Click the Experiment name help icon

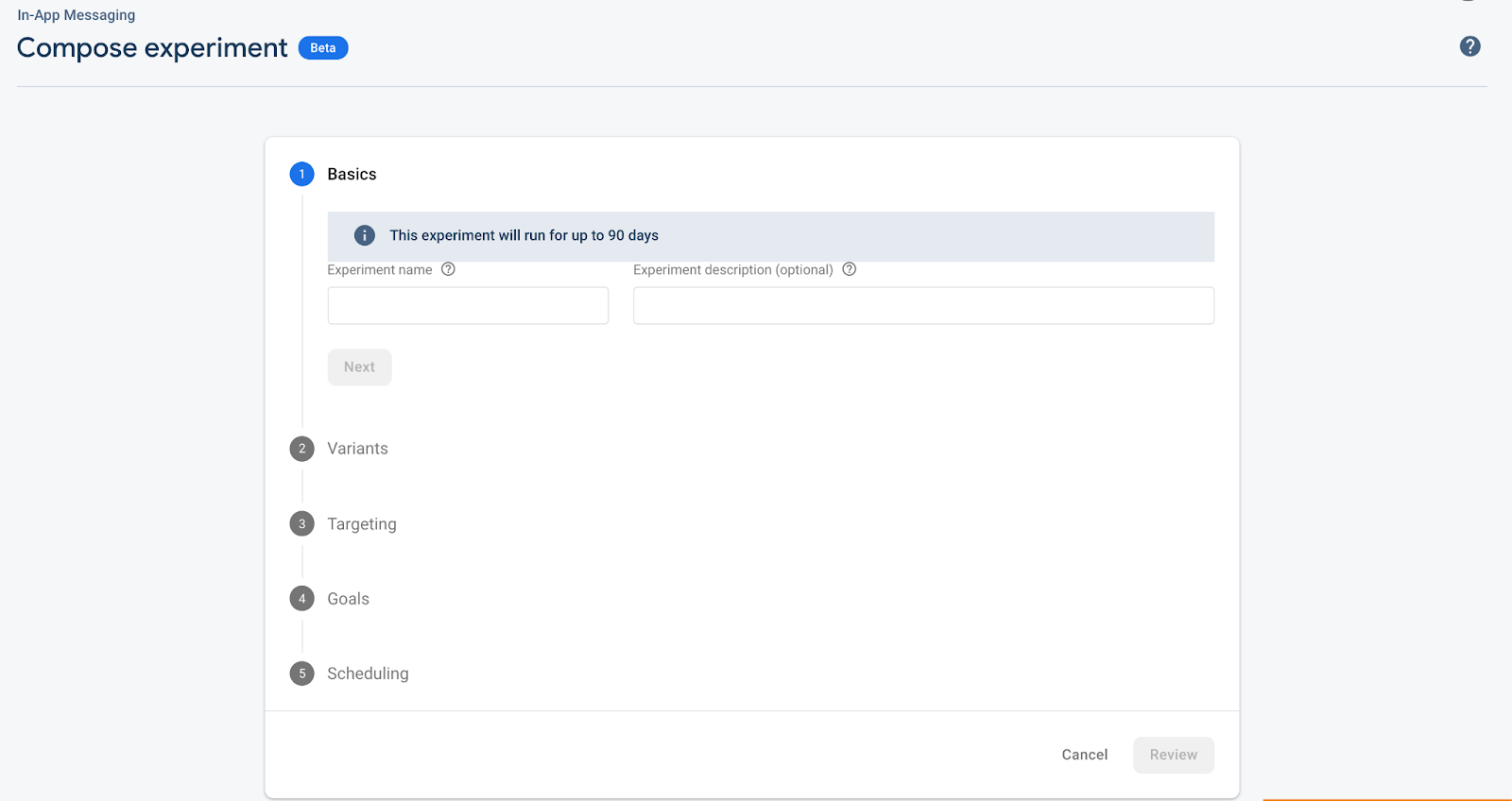(448, 269)
